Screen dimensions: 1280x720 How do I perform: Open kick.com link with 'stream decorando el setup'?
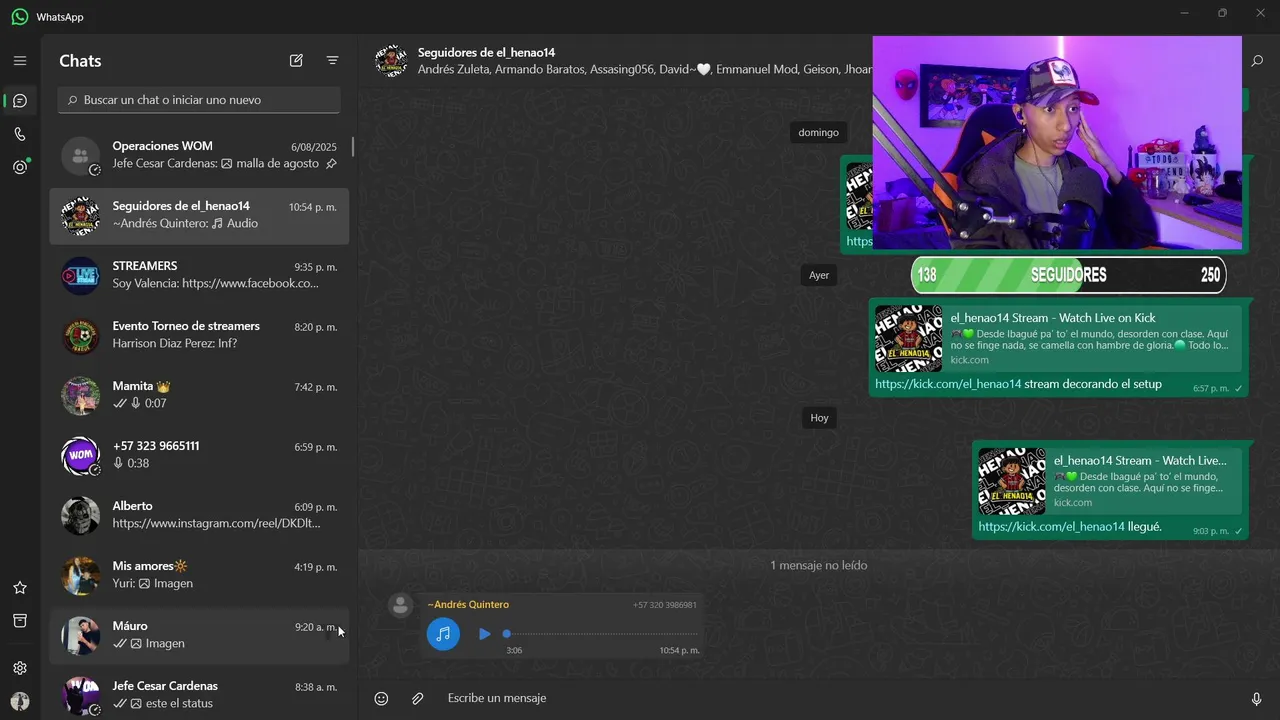point(948,384)
